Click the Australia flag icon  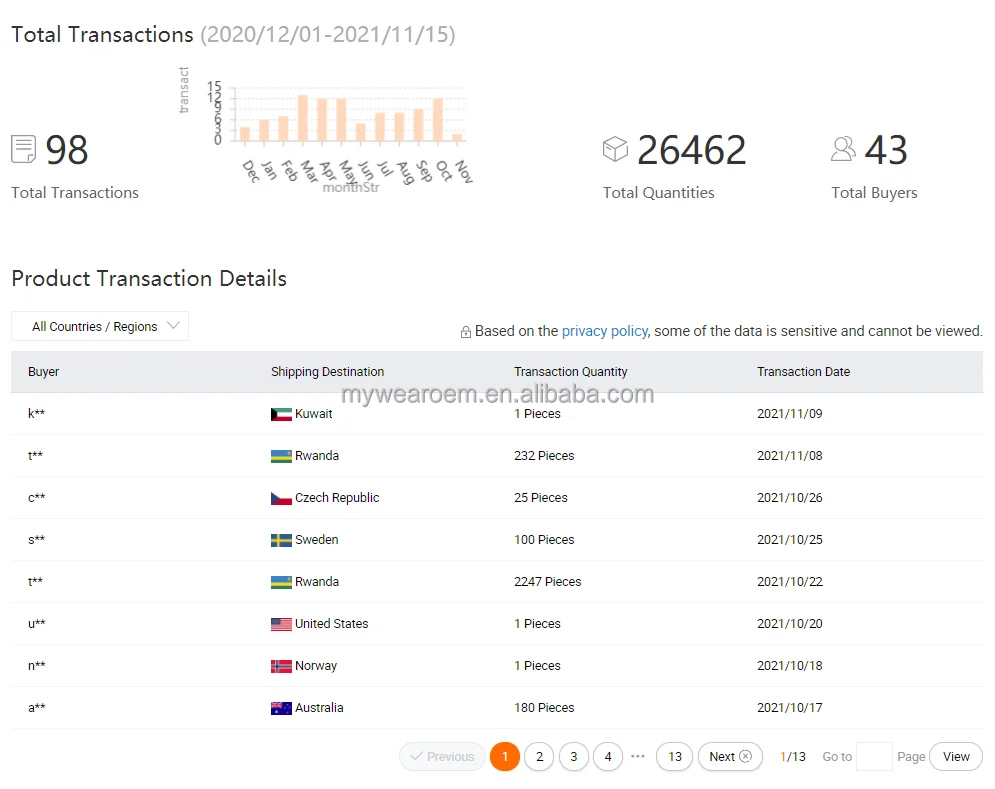pyautogui.click(x=281, y=708)
